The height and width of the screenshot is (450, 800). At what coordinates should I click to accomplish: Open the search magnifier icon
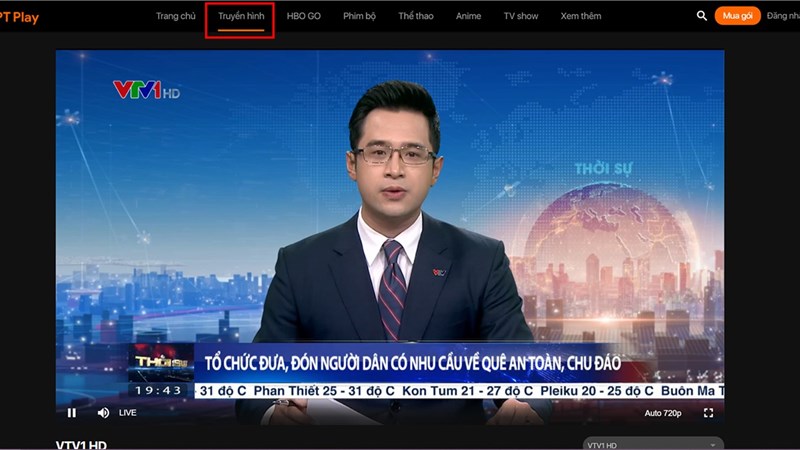(702, 16)
